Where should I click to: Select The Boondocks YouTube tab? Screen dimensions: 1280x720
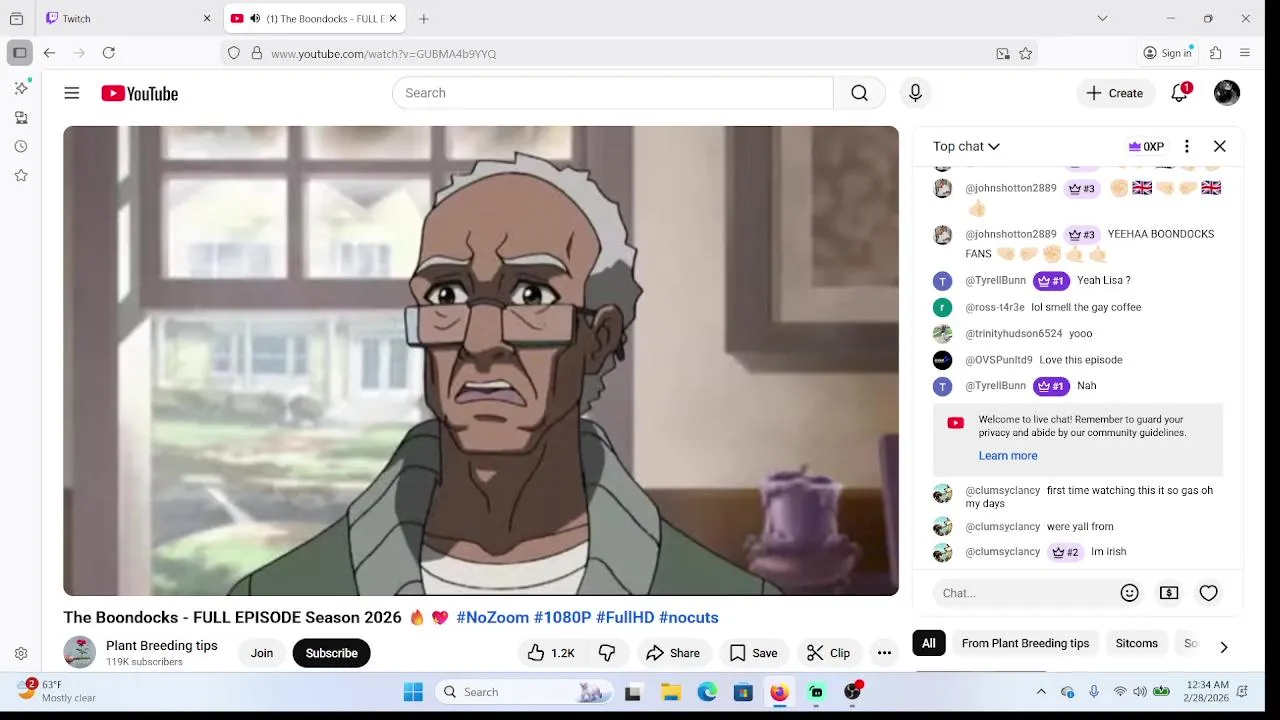point(314,19)
